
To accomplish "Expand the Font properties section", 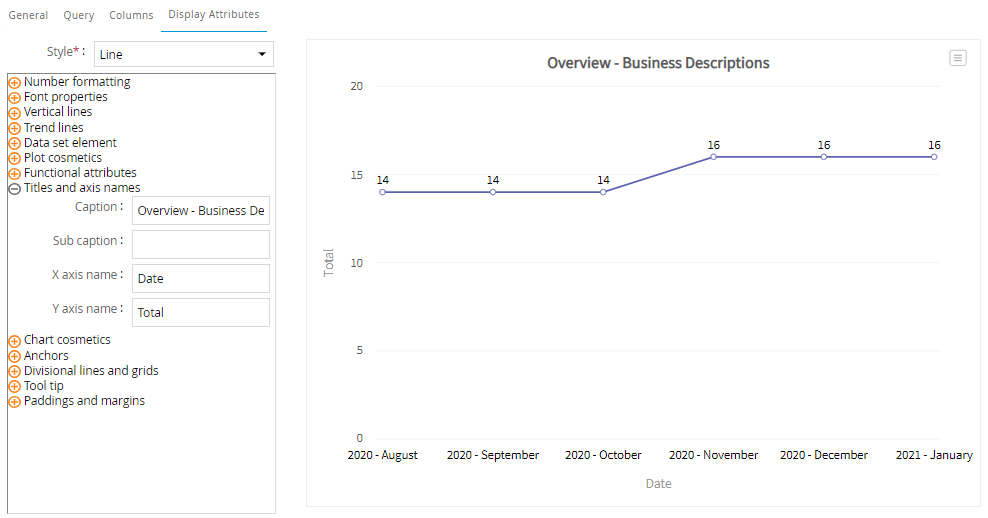I will tap(15, 98).
